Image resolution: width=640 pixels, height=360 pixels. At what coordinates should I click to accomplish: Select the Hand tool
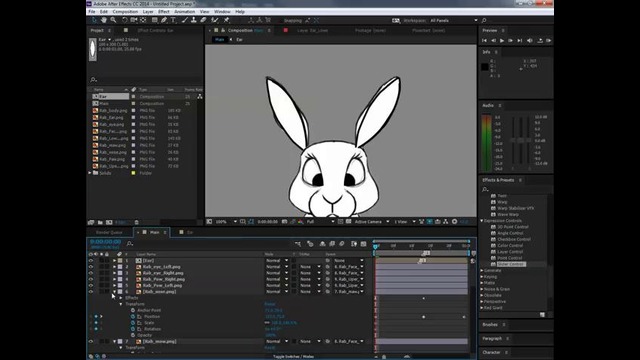click(x=104, y=20)
